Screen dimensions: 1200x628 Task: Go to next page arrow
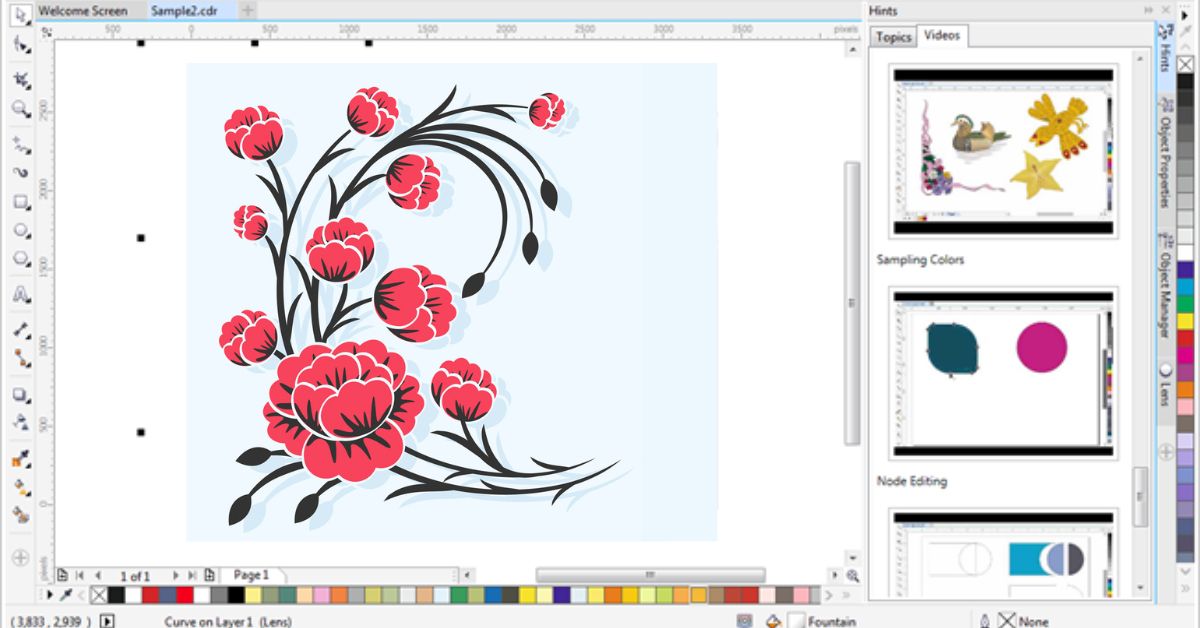coord(176,575)
